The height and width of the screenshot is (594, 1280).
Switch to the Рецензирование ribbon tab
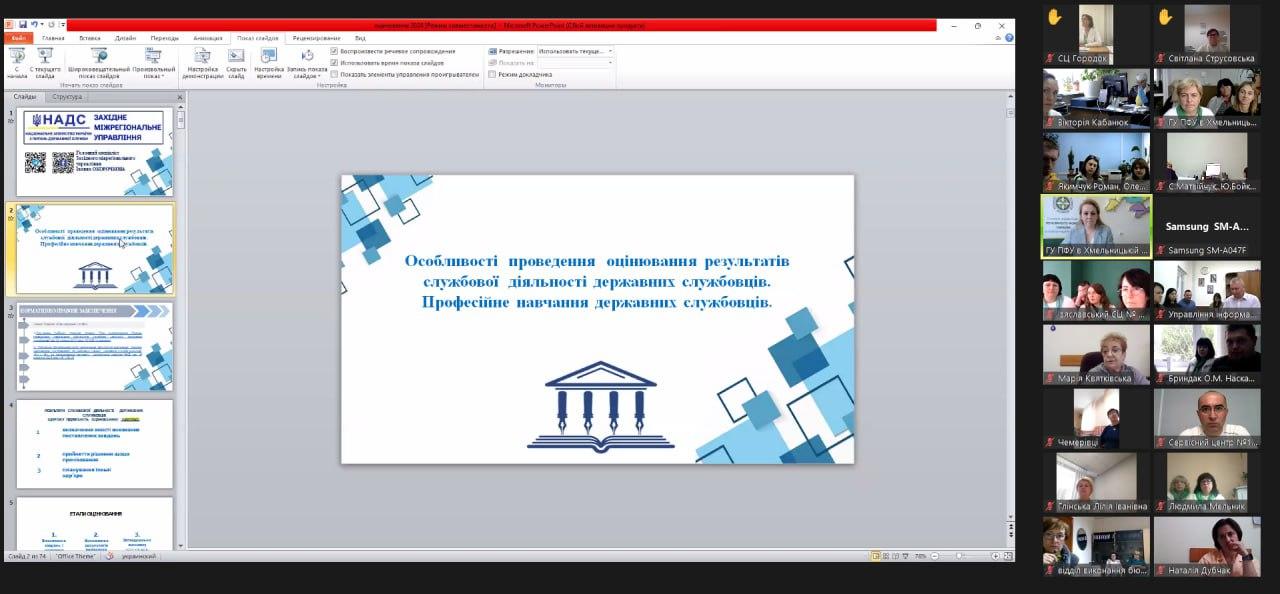317,38
